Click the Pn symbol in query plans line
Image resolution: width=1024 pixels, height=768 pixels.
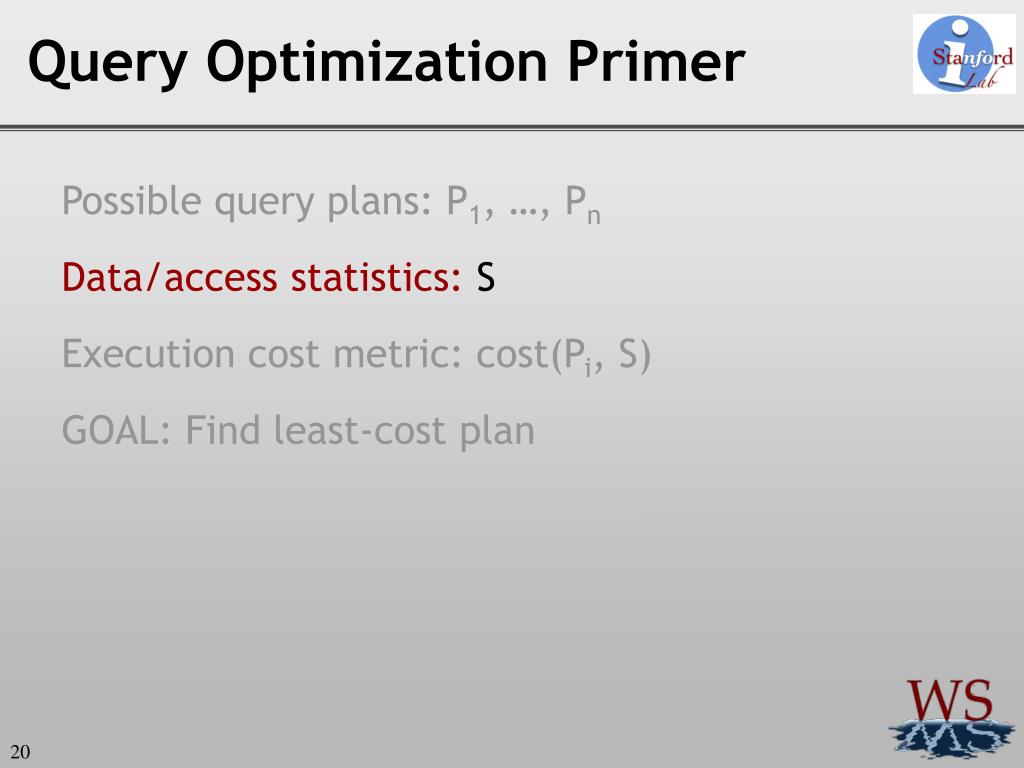pyautogui.click(x=583, y=204)
